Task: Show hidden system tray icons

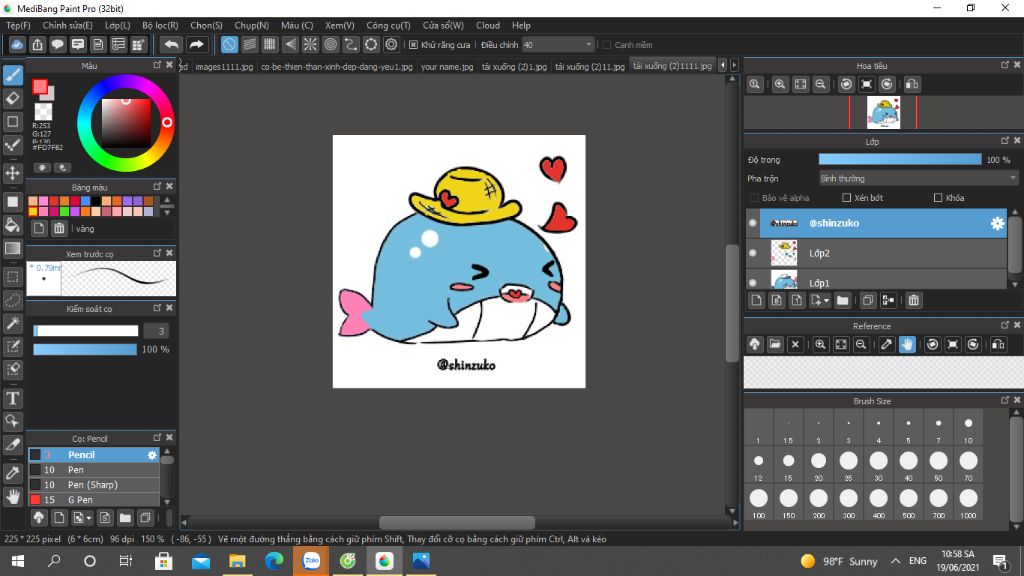Action: point(895,561)
